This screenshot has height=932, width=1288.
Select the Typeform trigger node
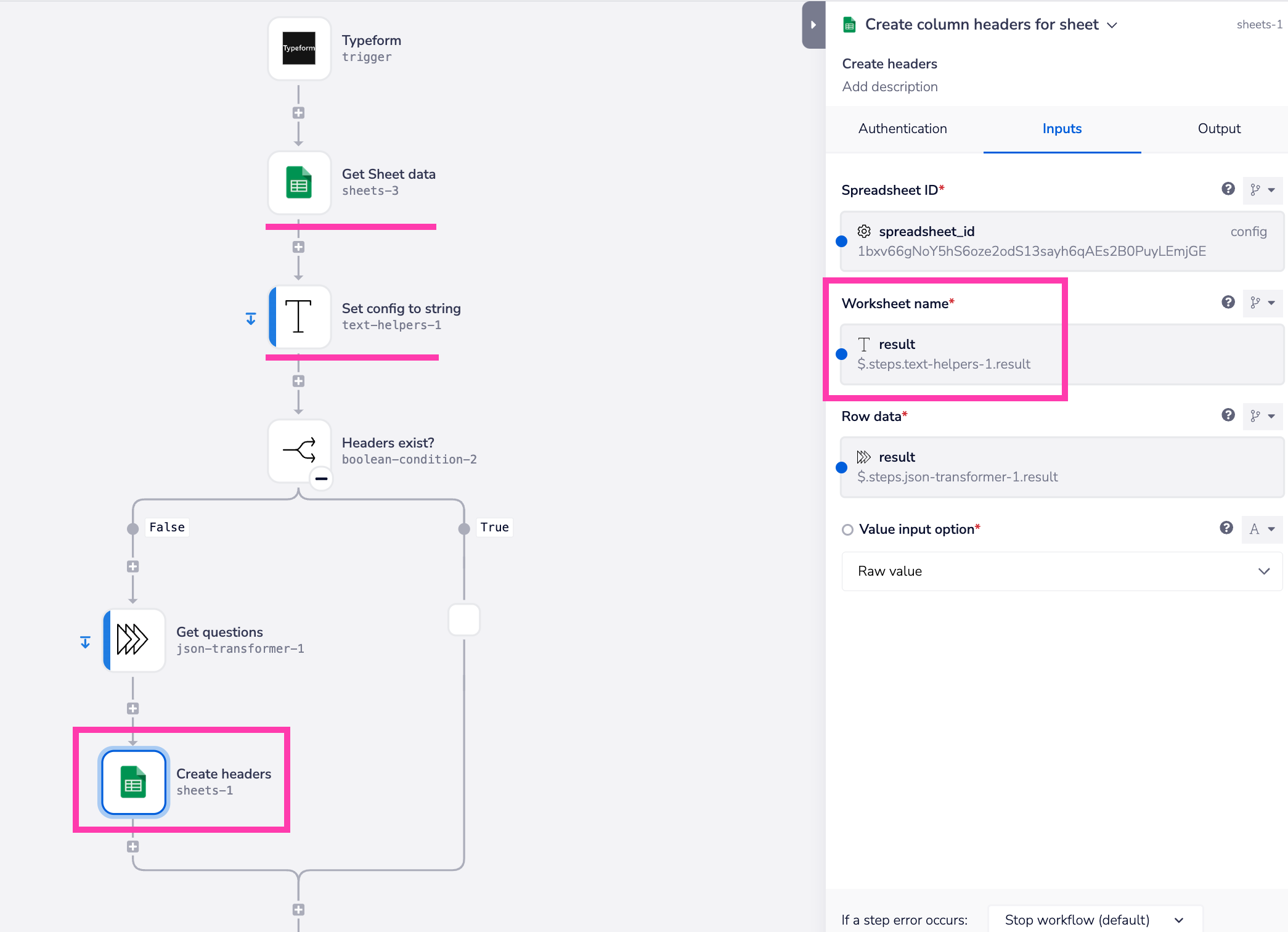tap(299, 48)
